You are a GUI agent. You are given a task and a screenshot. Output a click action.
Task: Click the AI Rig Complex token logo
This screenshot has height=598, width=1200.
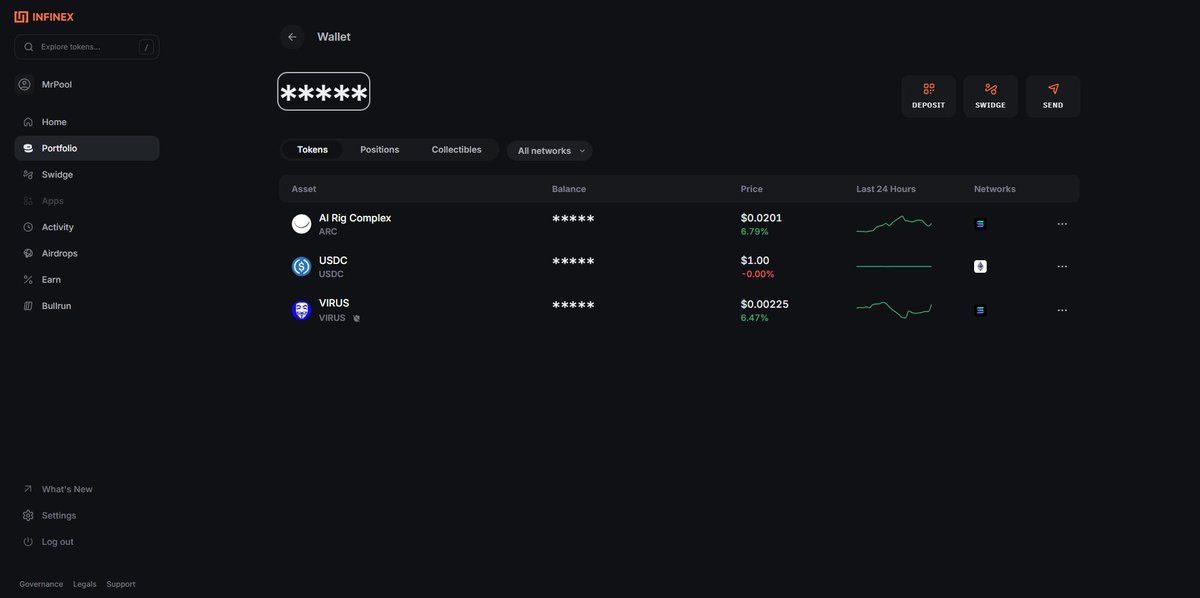pyautogui.click(x=301, y=224)
